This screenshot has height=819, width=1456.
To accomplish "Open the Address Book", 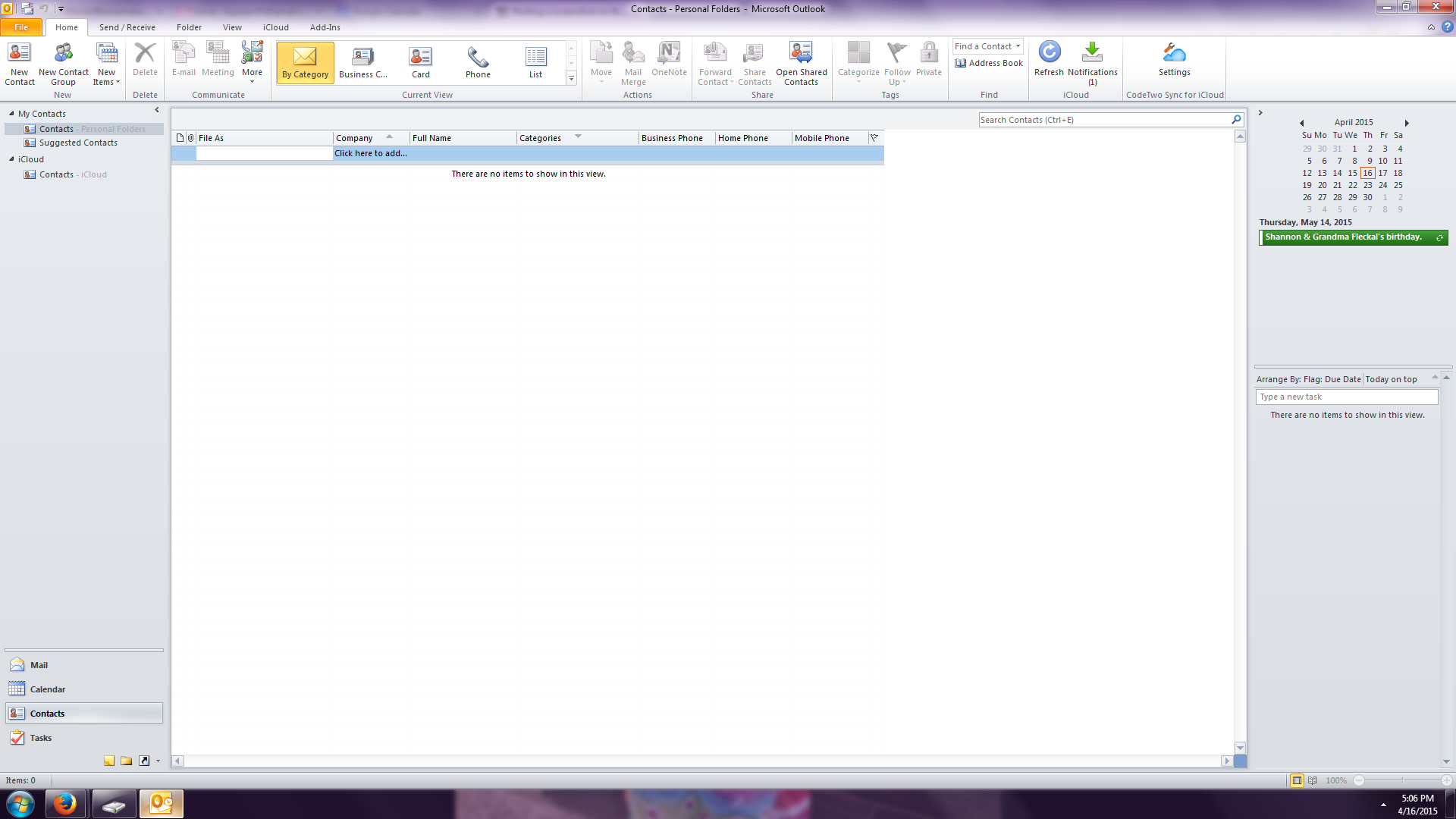I will (x=989, y=63).
